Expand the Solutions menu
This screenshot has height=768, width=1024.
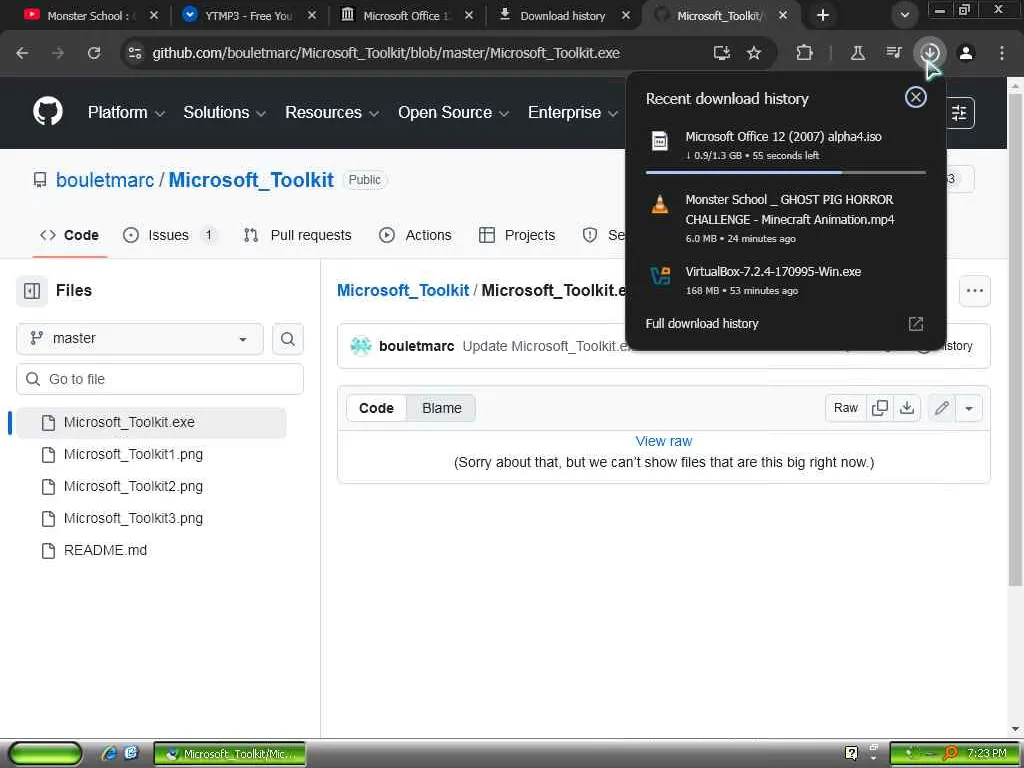225,112
